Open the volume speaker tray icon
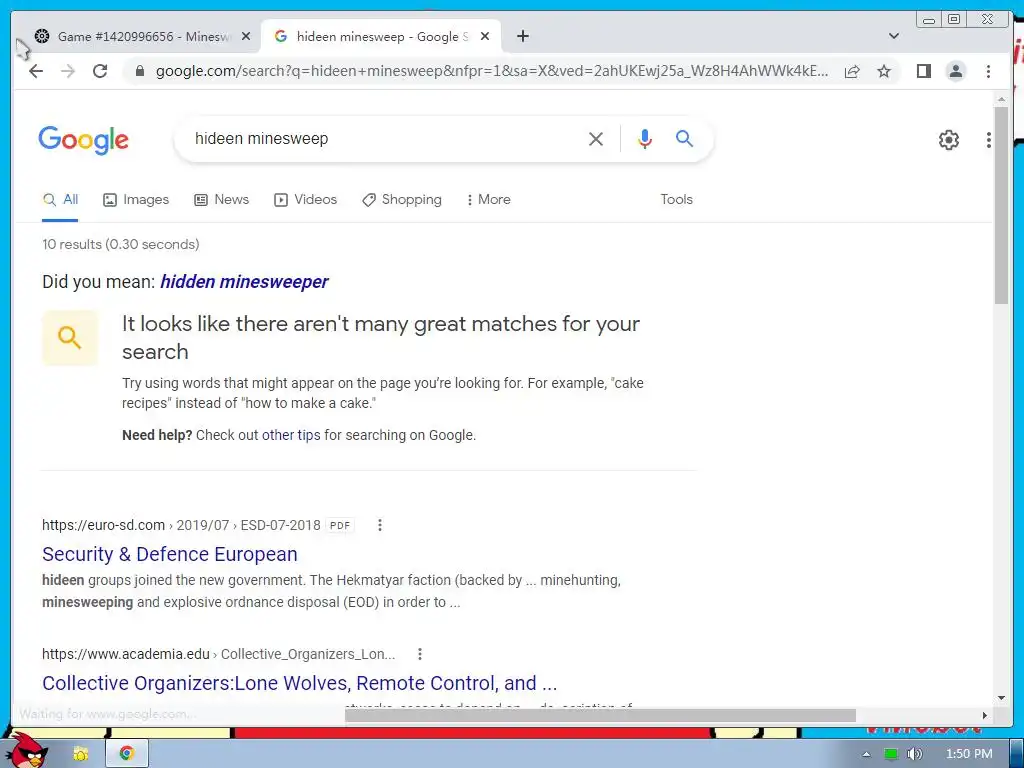1024x768 pixels. click(x=914, y=754)
